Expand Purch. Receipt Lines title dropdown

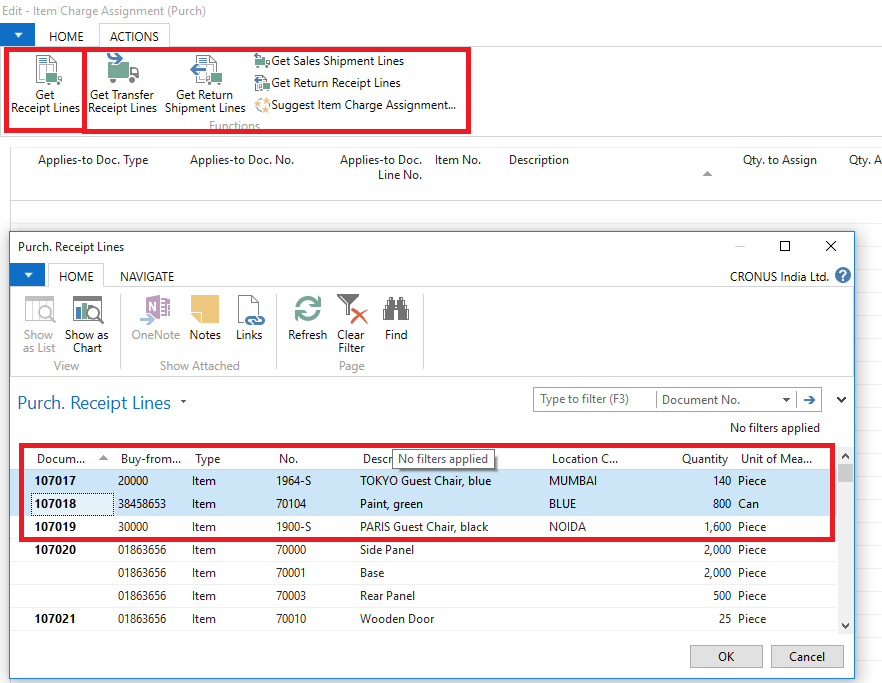[183, 402]
